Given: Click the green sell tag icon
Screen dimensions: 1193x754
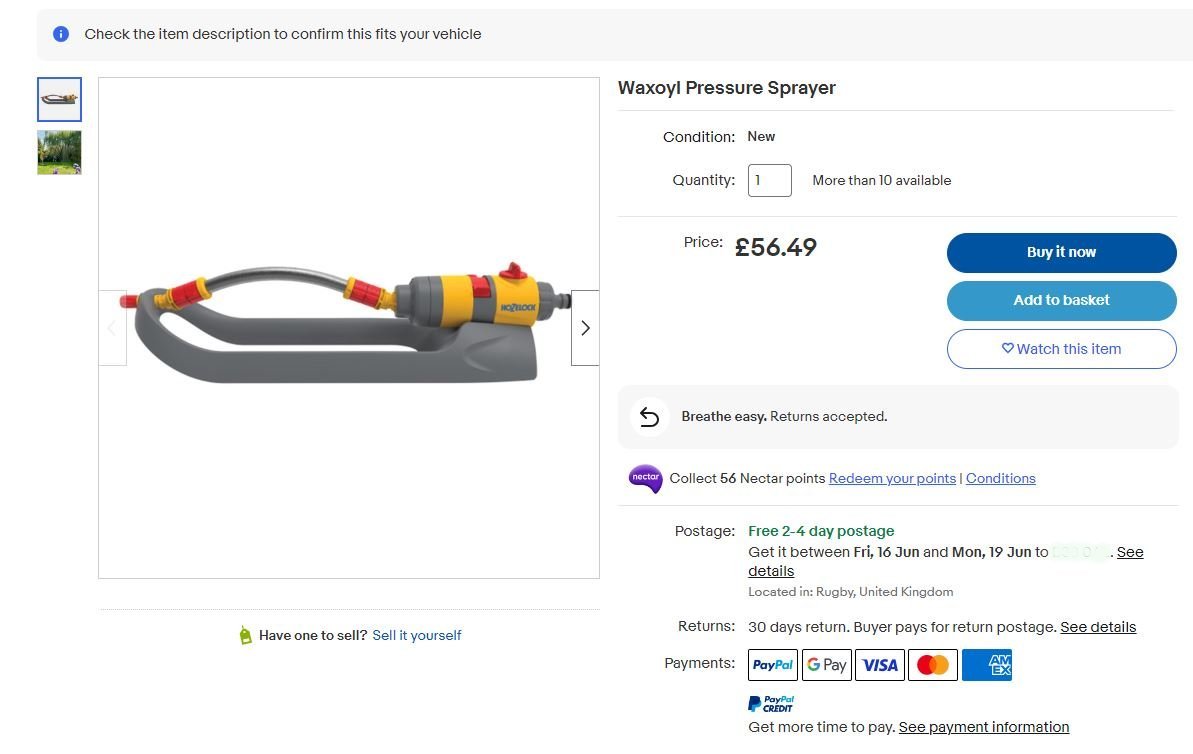Looking at the screenshot, I should pos(245,635).
